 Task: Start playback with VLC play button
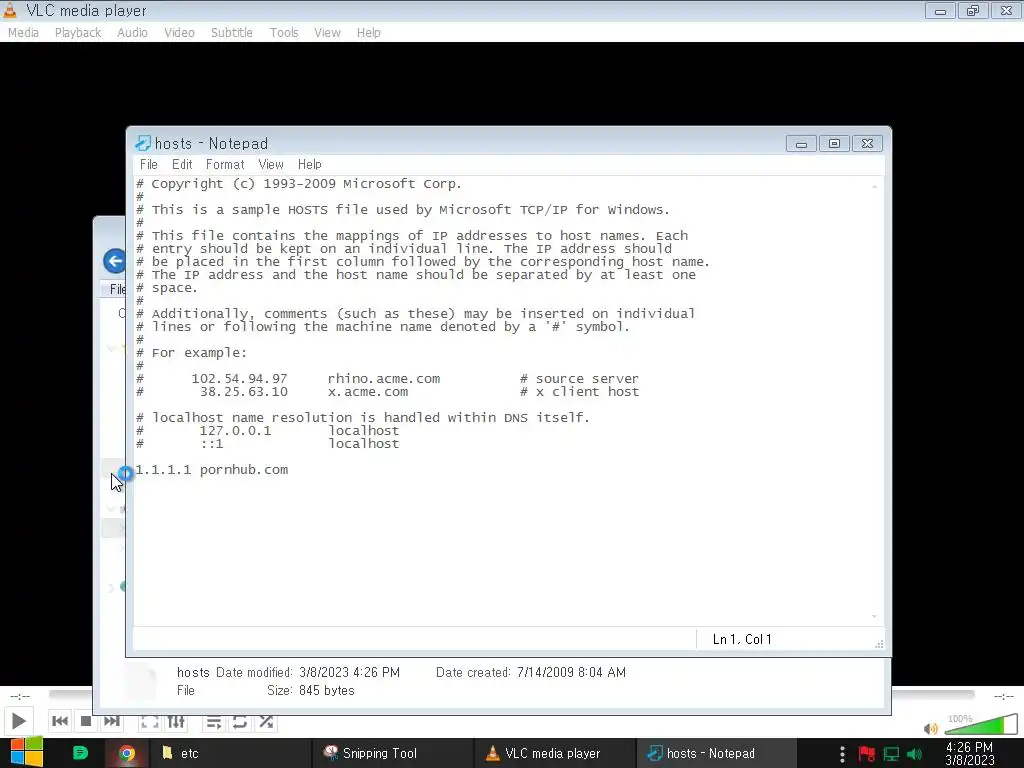pos(18,721)
